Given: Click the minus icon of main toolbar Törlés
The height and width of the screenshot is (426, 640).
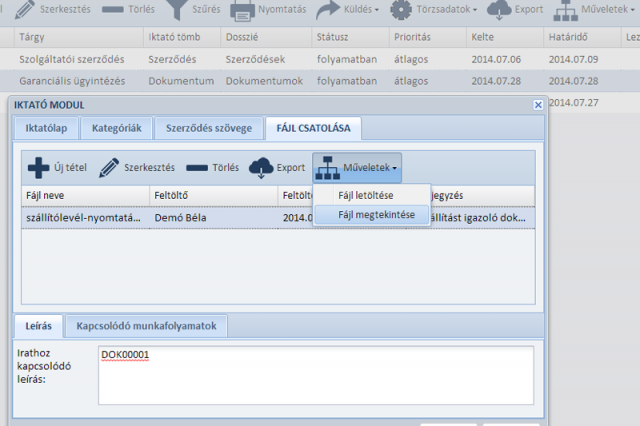Looking at the screenshot, I should point(113,9).
